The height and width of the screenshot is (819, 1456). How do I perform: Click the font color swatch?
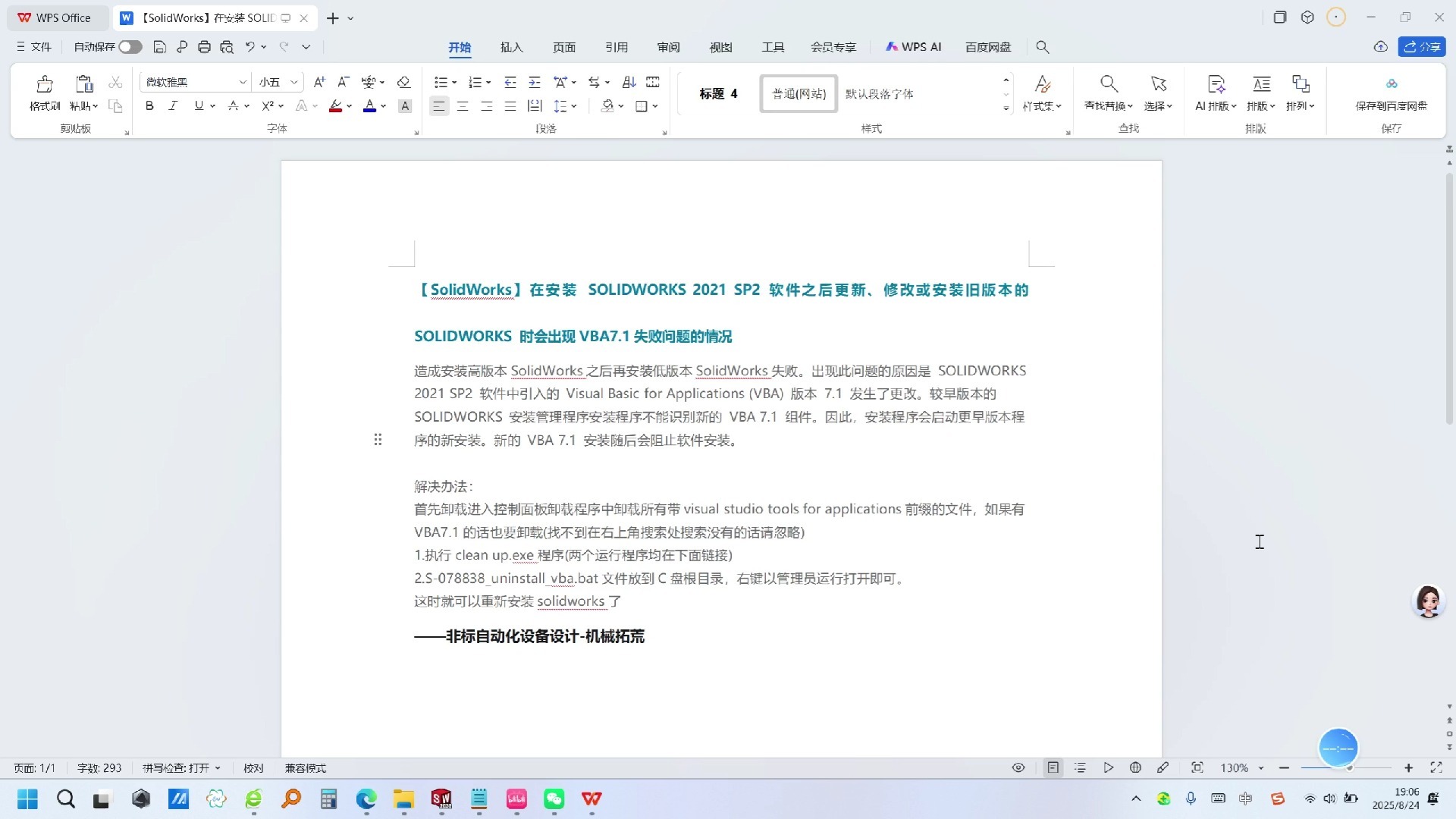369,106
